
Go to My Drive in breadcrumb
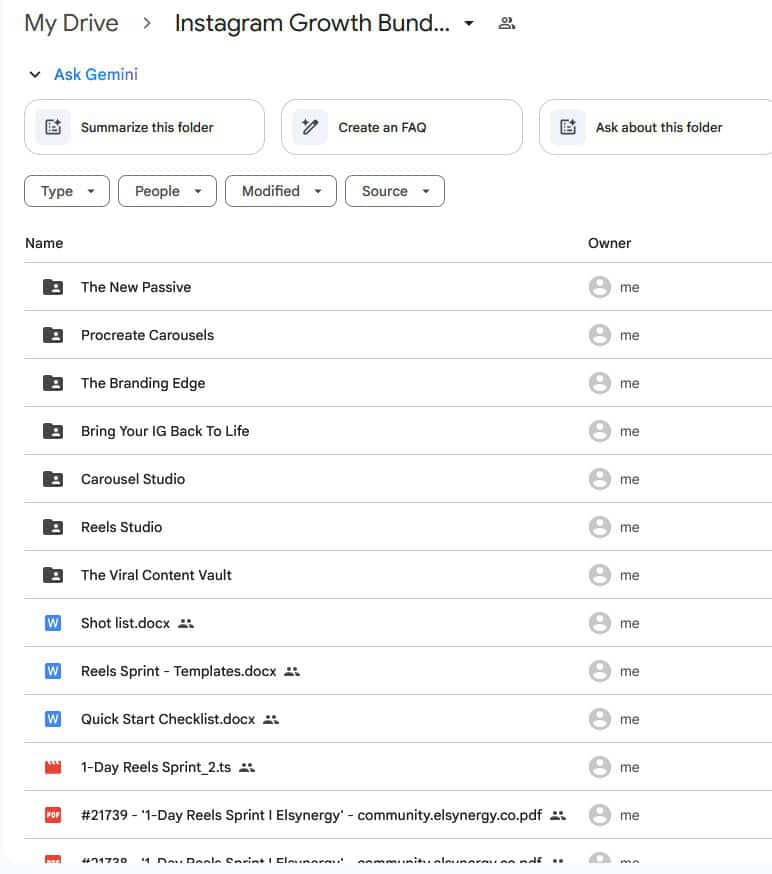click(x=71, y=23)
